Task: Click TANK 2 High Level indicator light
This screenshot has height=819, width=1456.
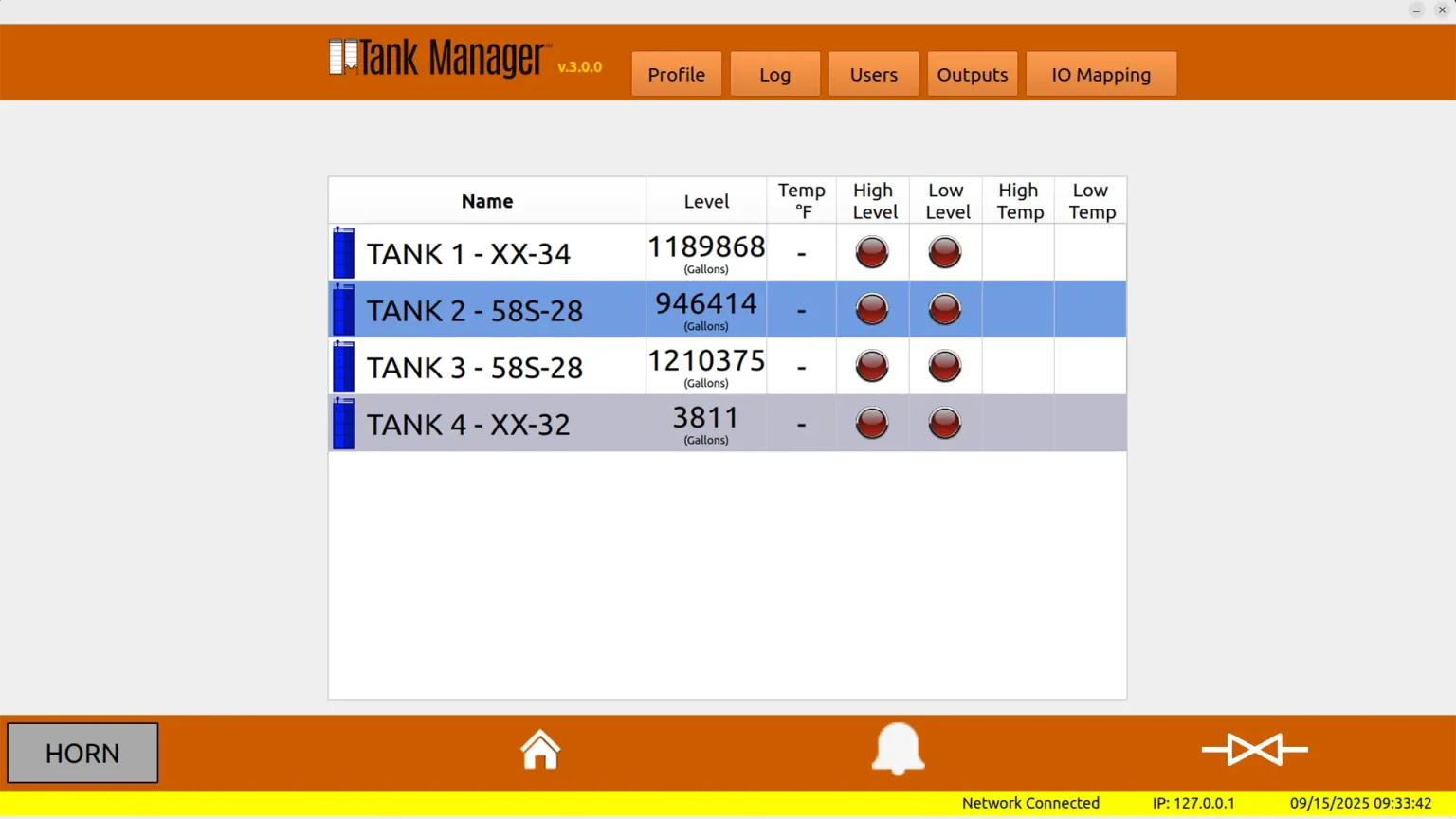Action: pyautogui.click(x=872, y=309)
